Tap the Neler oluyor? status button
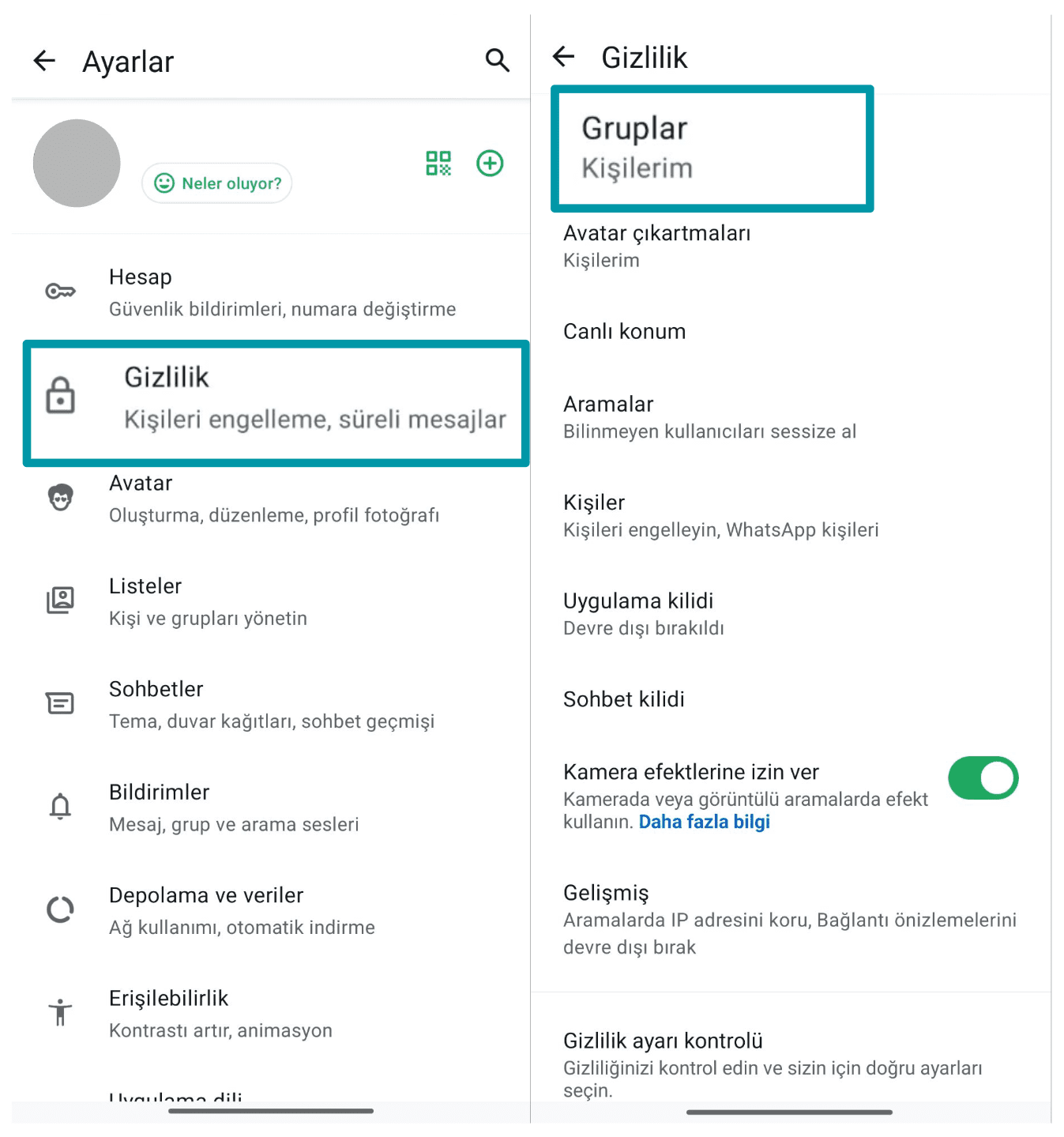The width and height of the screenshot is (1064, 1137). (217, 183)
